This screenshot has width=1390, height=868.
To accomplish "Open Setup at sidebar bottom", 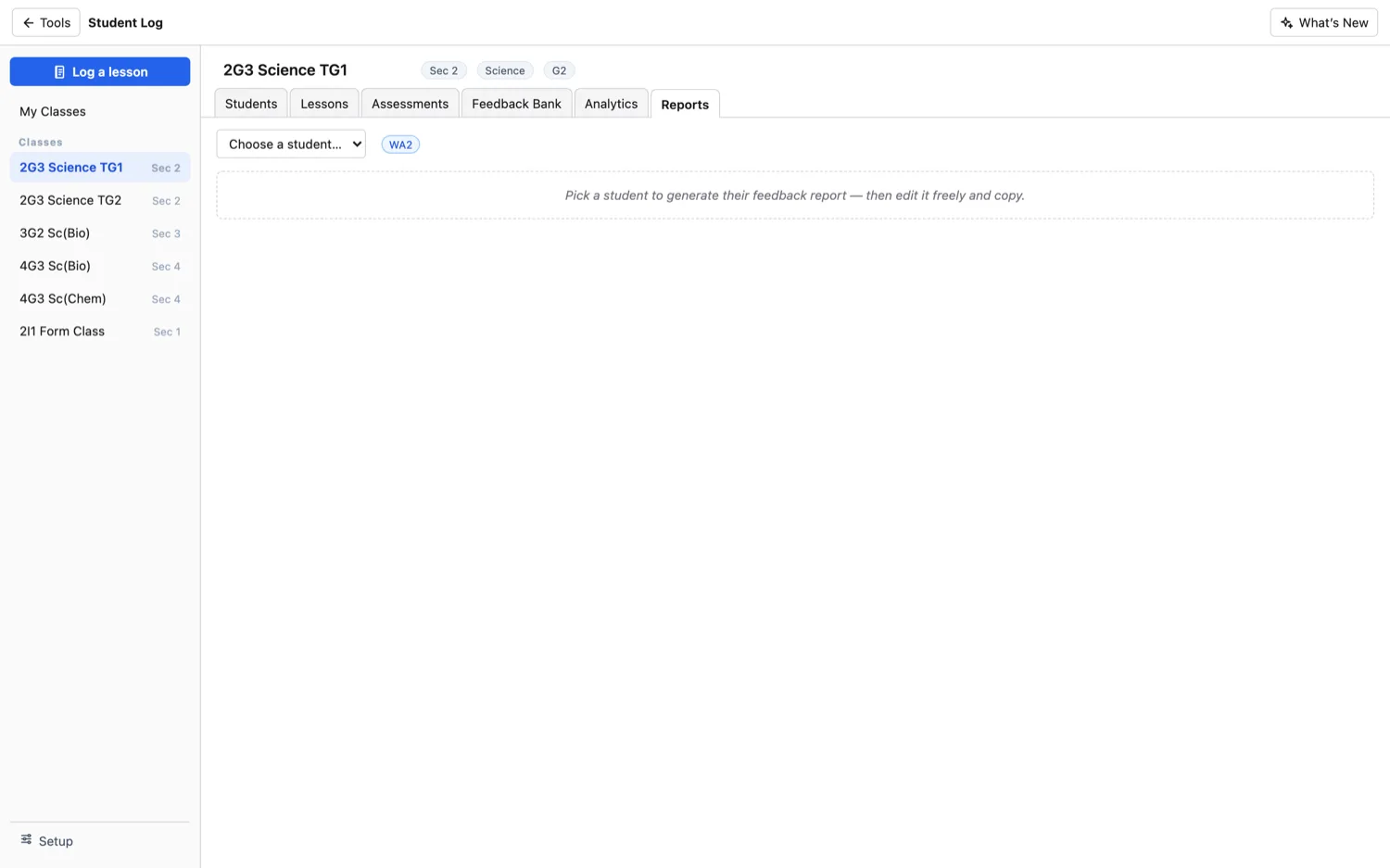I will click(56, 841).
